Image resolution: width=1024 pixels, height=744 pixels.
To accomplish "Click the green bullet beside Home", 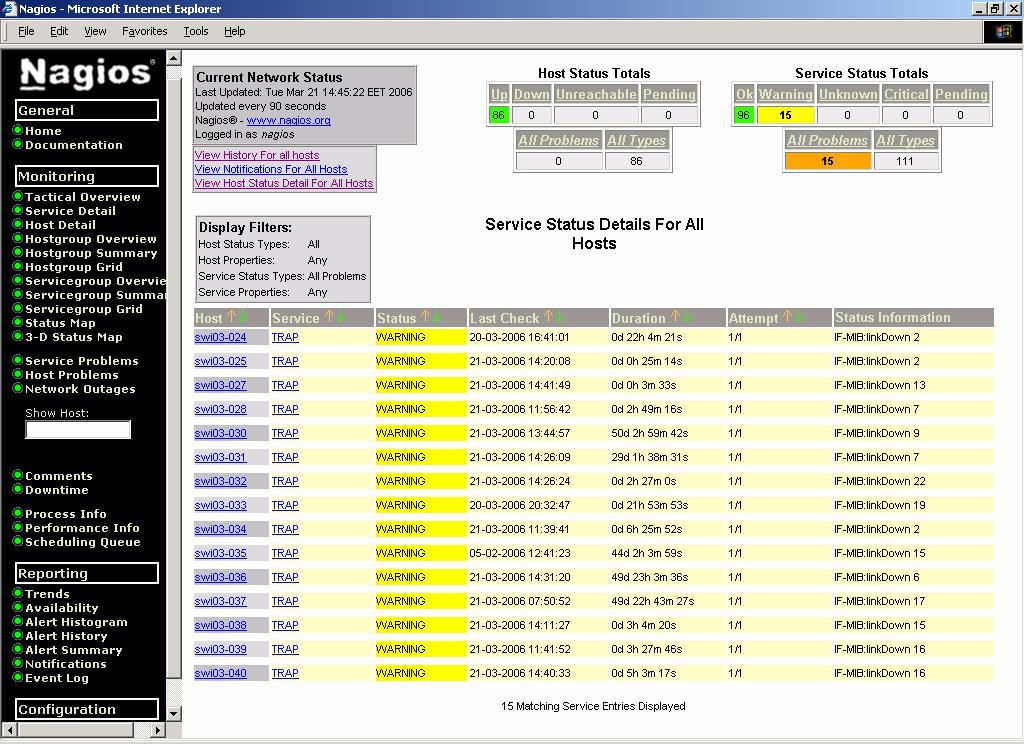I will pyautogui.click(x=18, y=130).
